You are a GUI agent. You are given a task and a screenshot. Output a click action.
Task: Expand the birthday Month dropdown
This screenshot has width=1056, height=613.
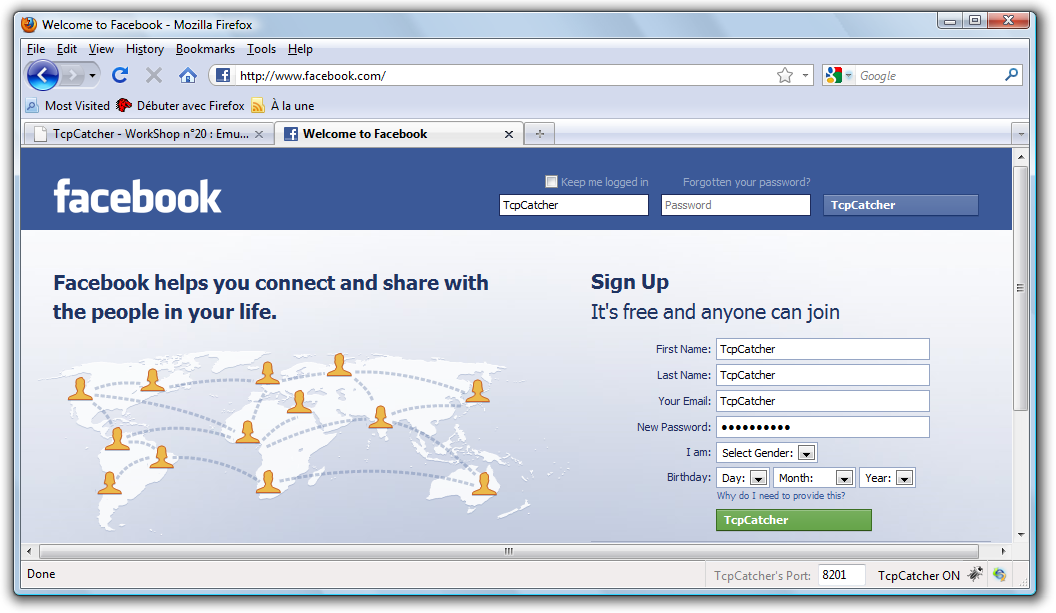click(x=844, y=478)
